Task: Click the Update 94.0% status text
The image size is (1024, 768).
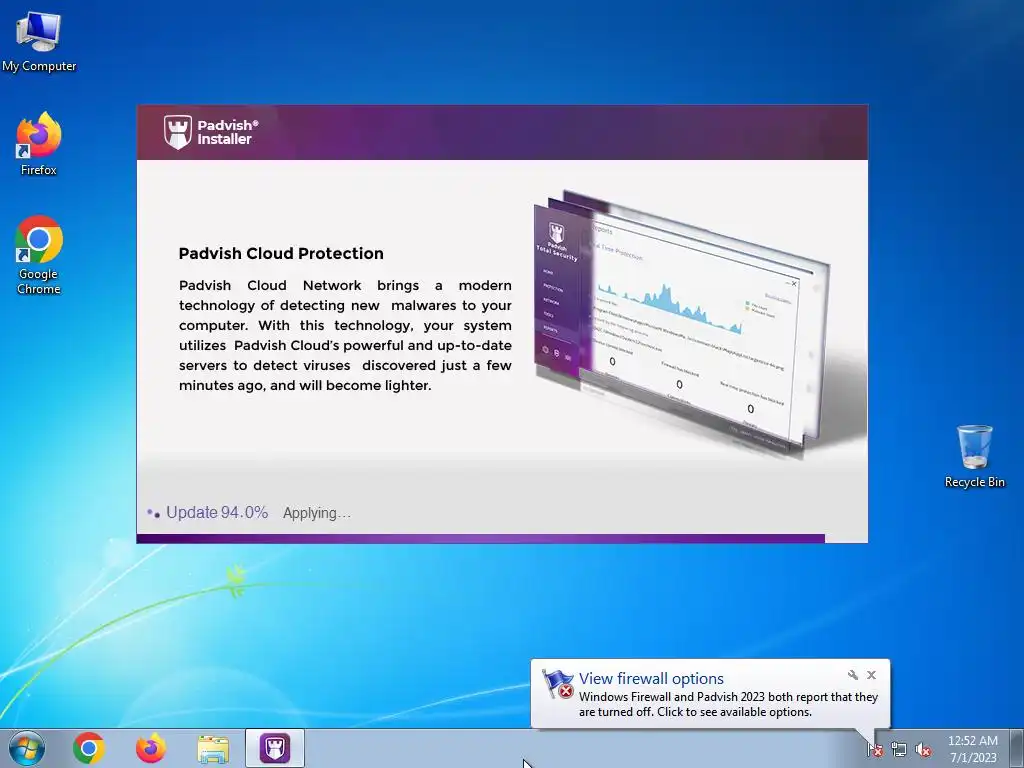Action: (217, 513)
